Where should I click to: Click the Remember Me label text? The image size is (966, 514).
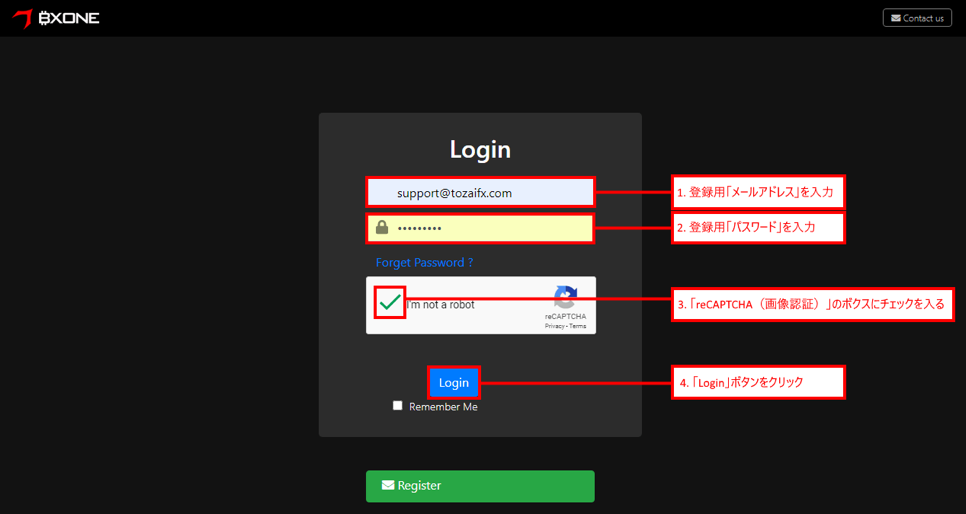(443, 407)
